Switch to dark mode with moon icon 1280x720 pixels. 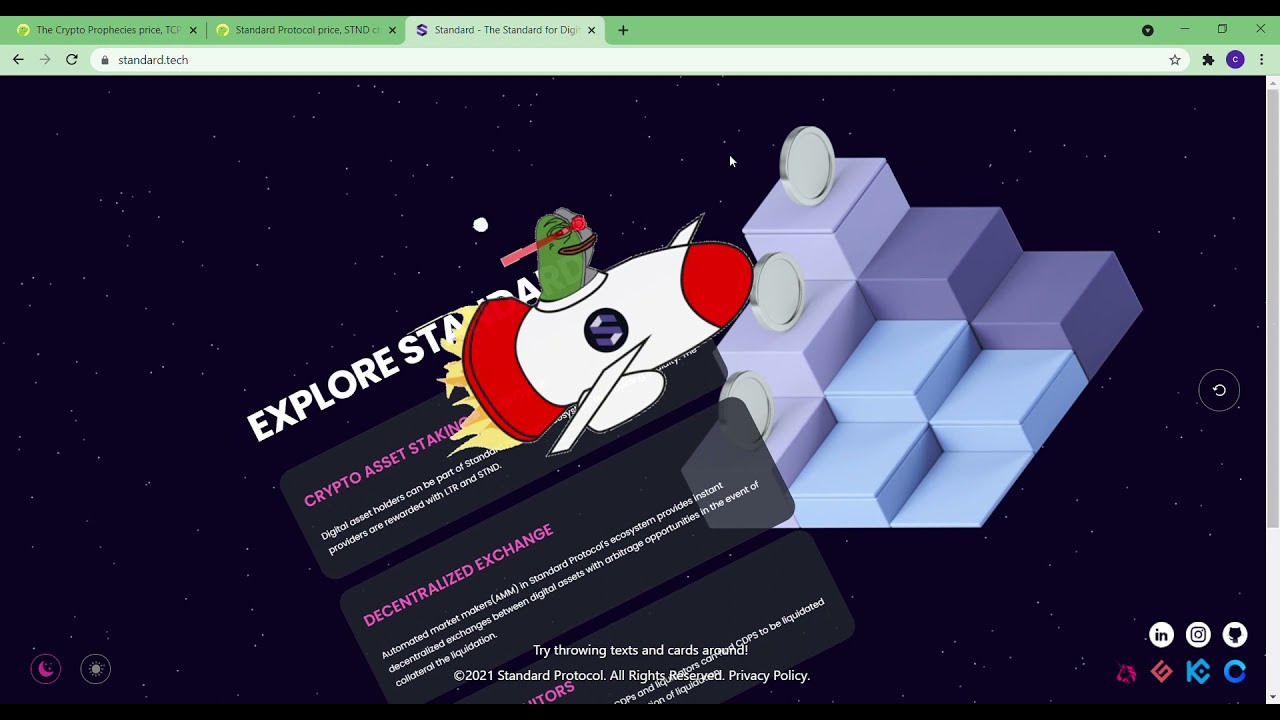(46, 669)
